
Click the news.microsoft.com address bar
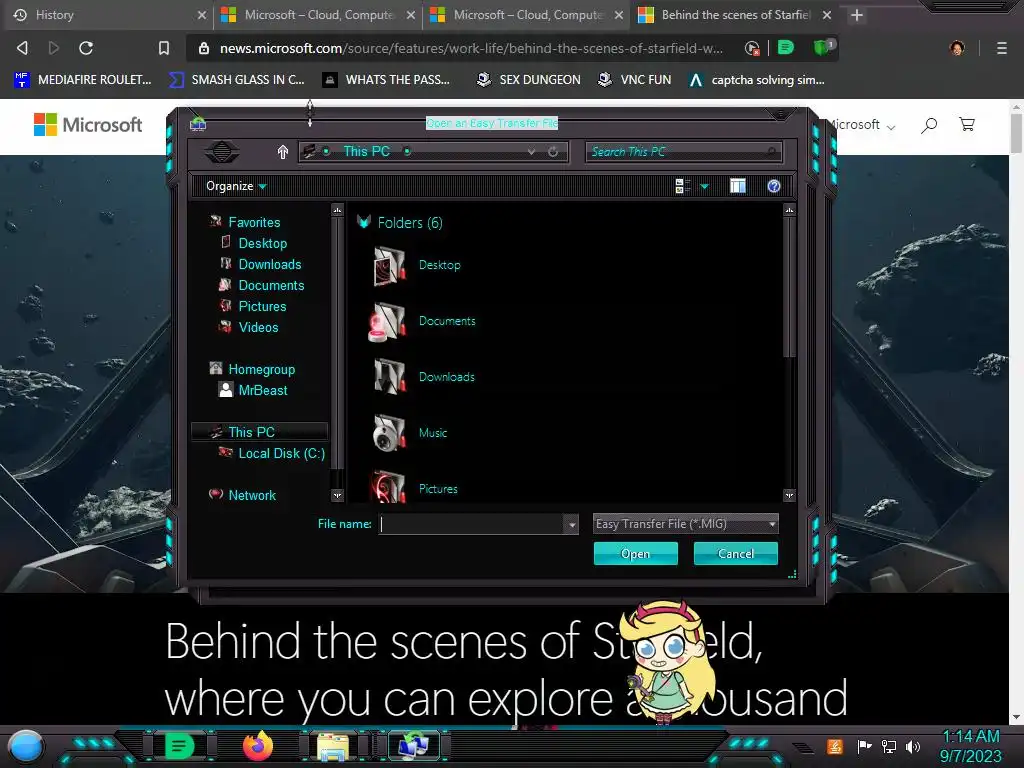pyautogui.click(x=471, y=48)
